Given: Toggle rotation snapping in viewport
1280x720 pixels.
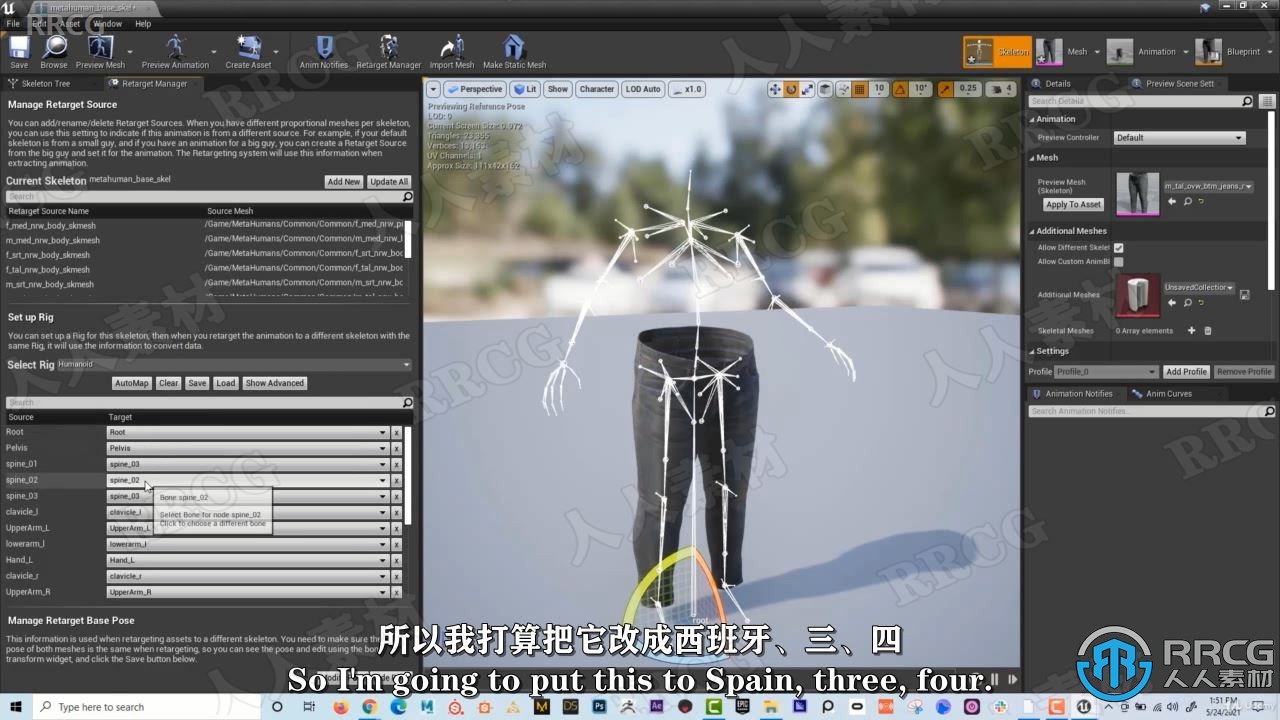Looking at the screenshot, I should (900, 89).
